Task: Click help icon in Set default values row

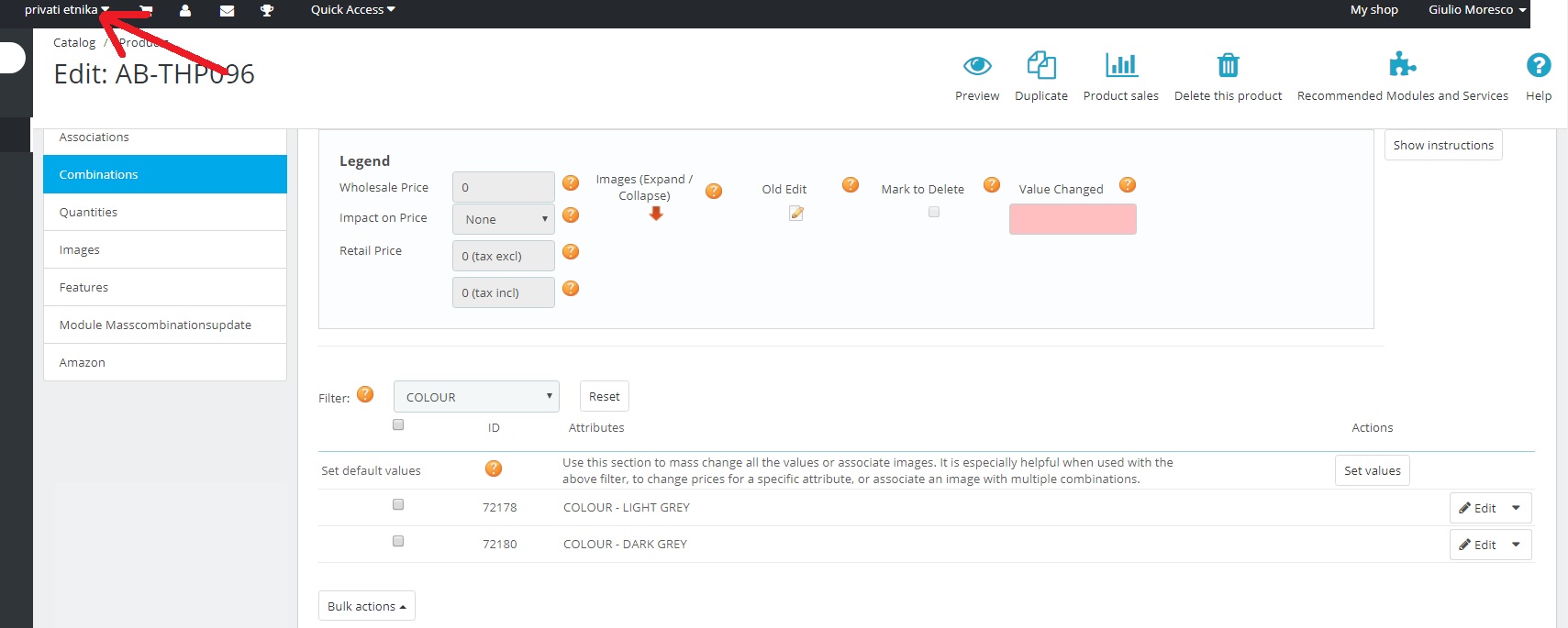Action: [494, 468]
